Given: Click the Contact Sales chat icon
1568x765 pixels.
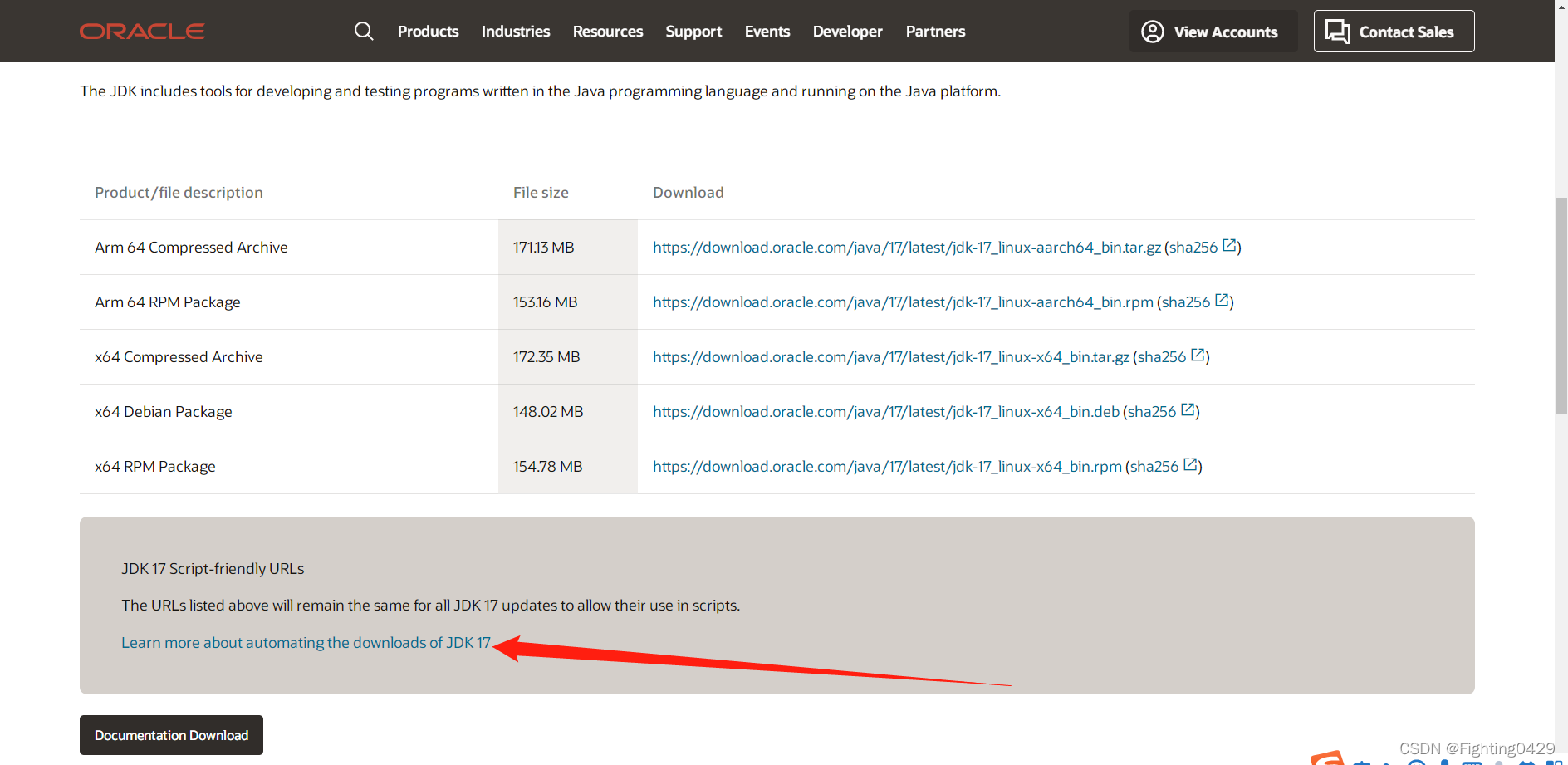Looking at the screenshot, I should point(1337,32).
